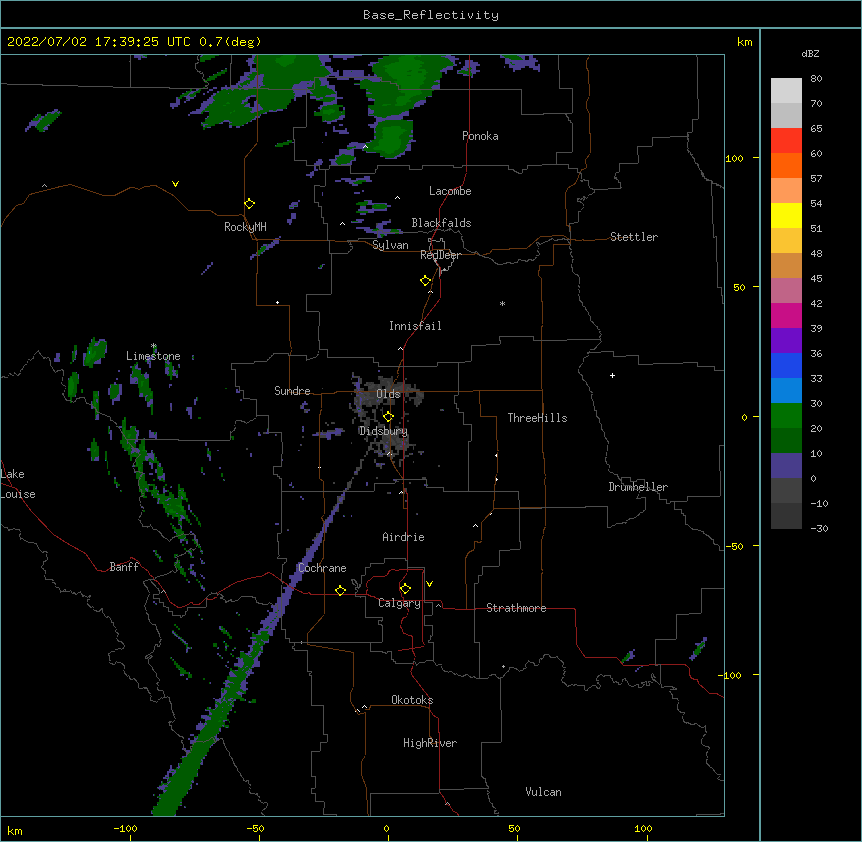Click the 50 tick label on right axis
Screen dimensions: 862x842
coord(739,287)
